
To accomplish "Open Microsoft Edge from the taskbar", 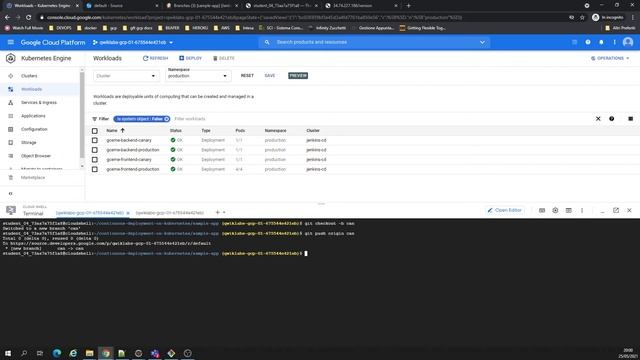I will [x=57, y=353].
